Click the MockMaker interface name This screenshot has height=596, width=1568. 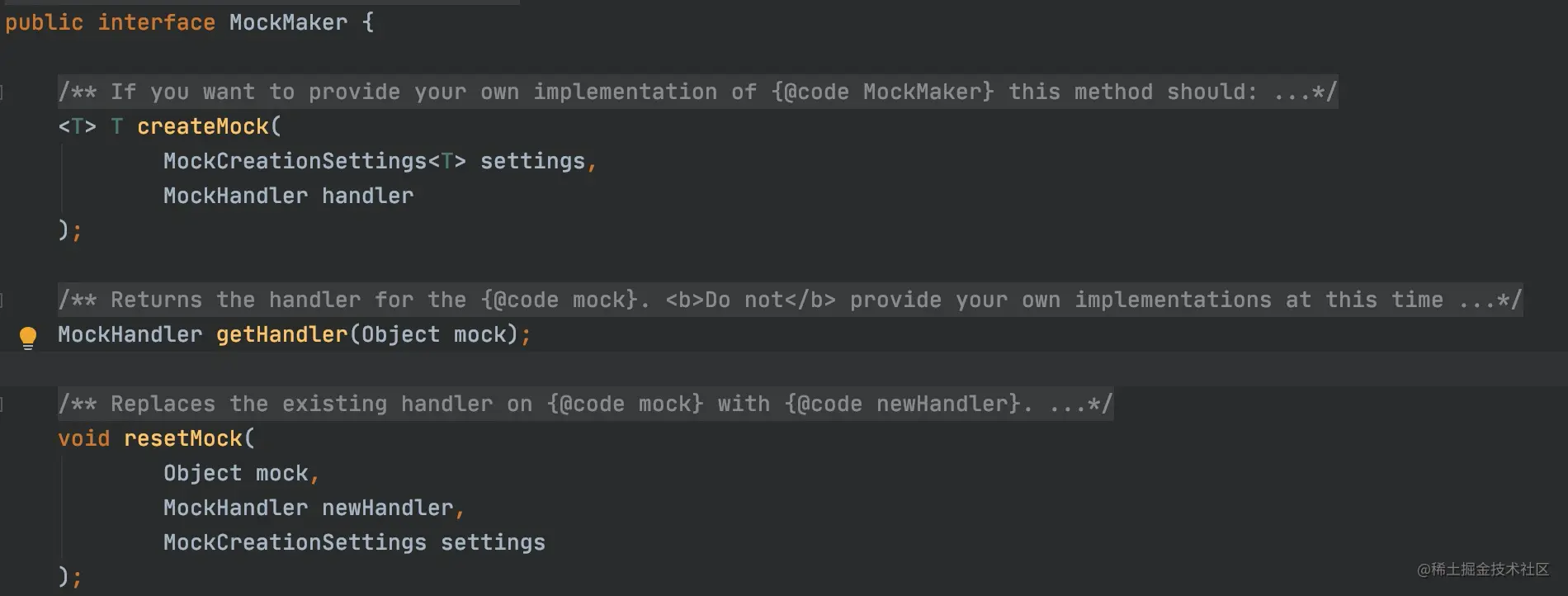point(289,23)
